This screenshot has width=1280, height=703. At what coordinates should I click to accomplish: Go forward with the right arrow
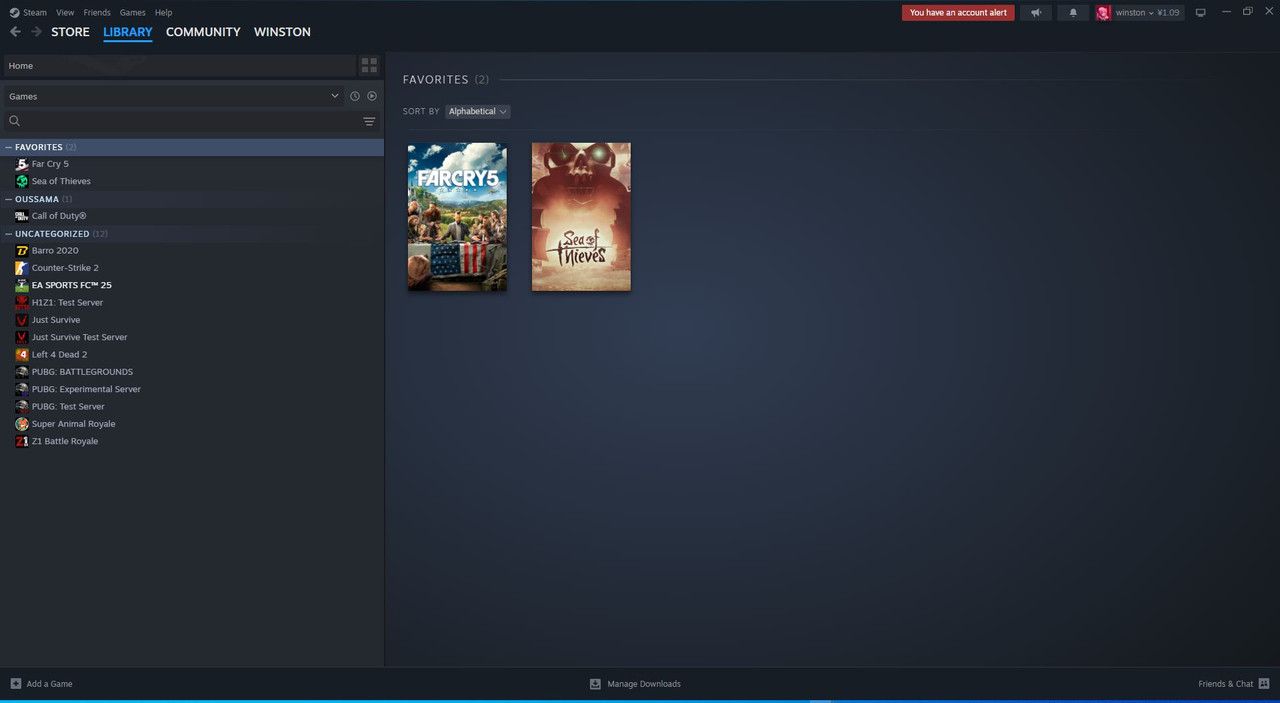click(37, 32)
